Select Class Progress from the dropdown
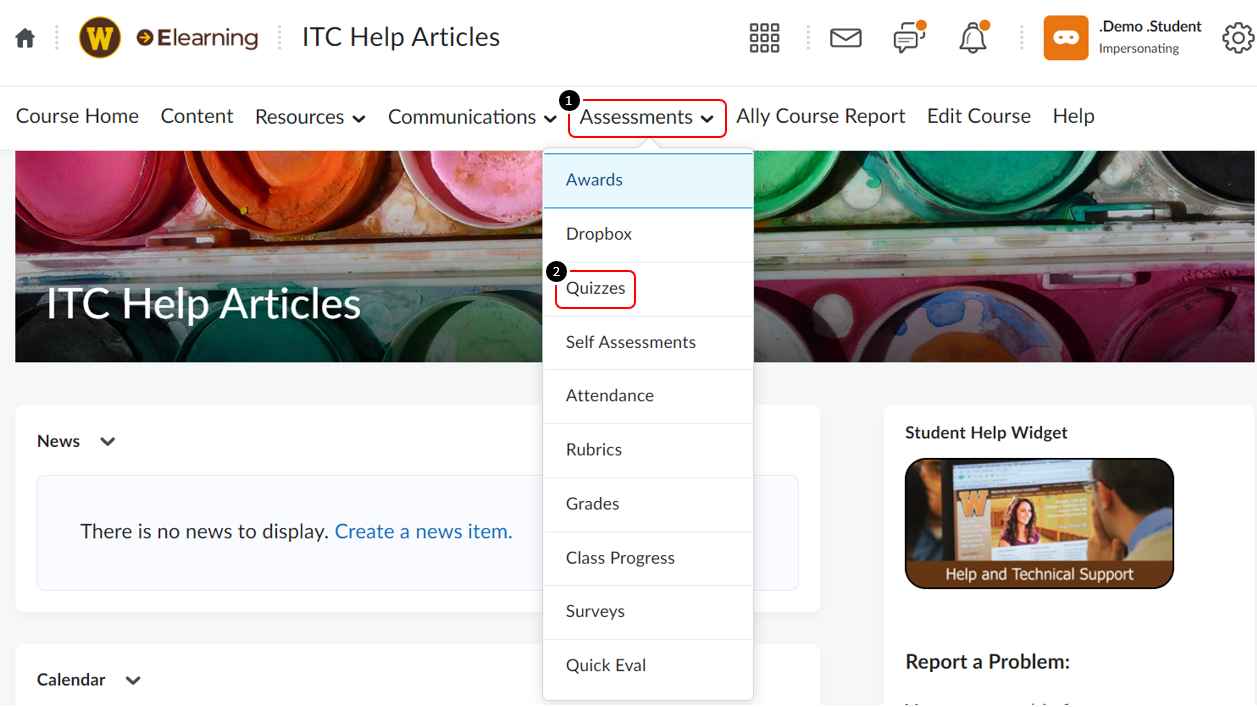Viewport: 1257px width, 707px height. 620,557
